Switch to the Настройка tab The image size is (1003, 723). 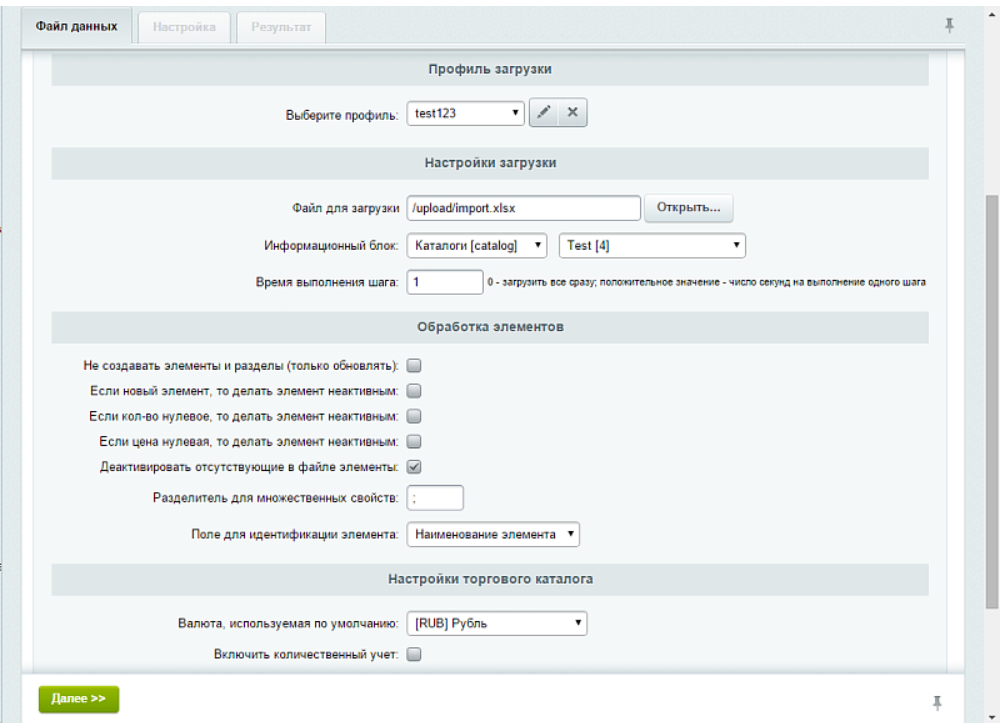pos(184,27)
